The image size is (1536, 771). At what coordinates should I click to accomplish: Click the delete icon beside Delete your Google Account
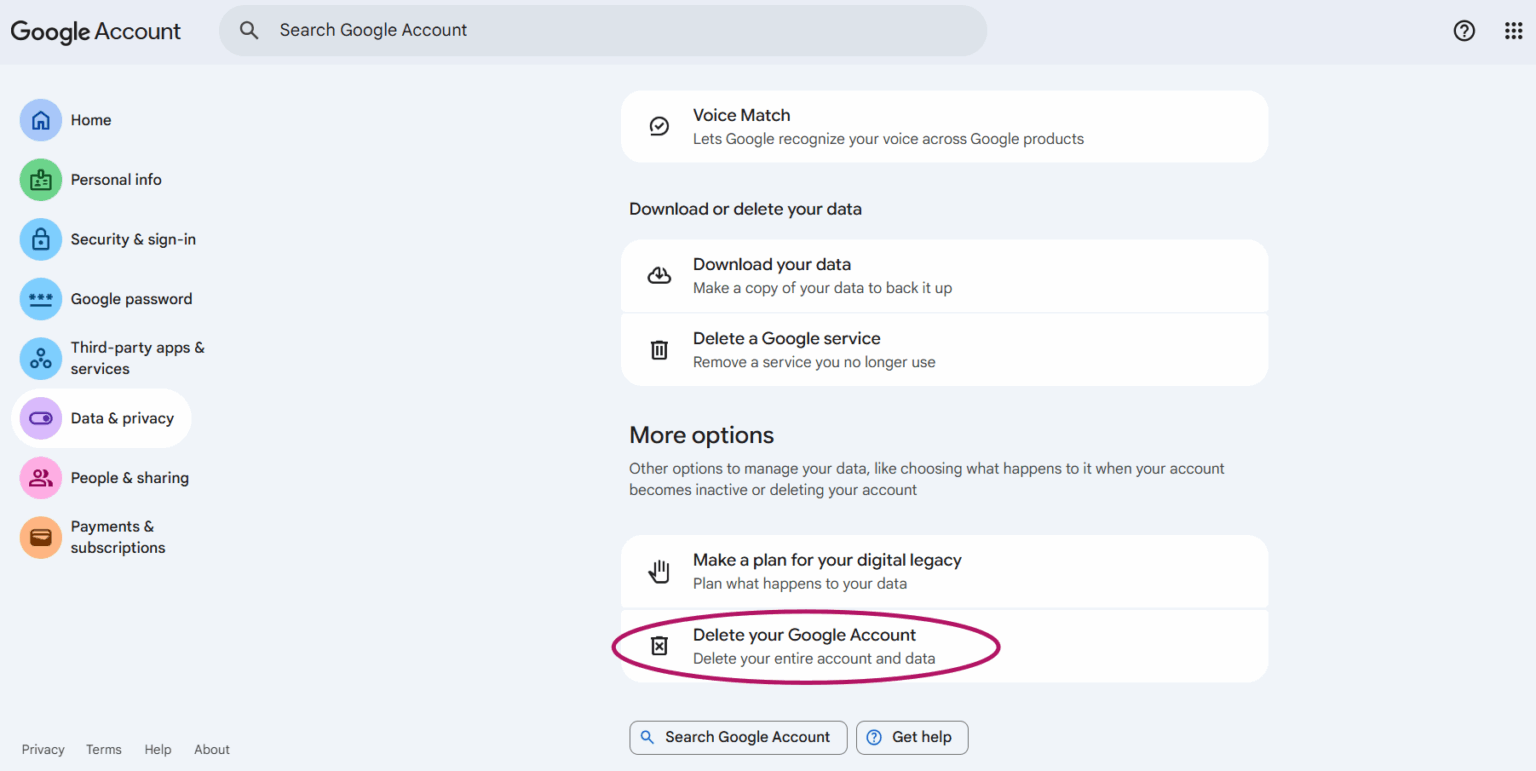coord(659,646)
